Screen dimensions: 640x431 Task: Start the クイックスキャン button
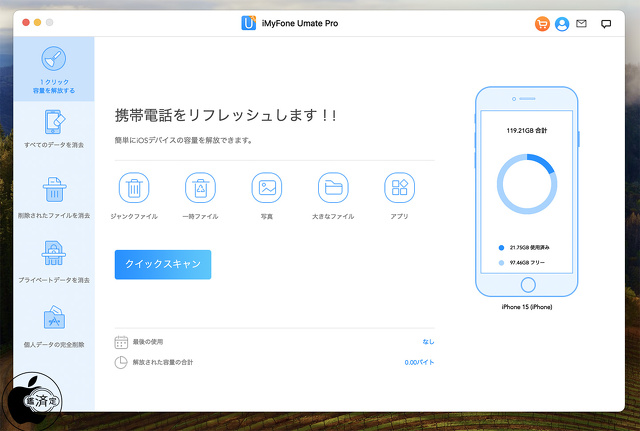coord(163,264)
